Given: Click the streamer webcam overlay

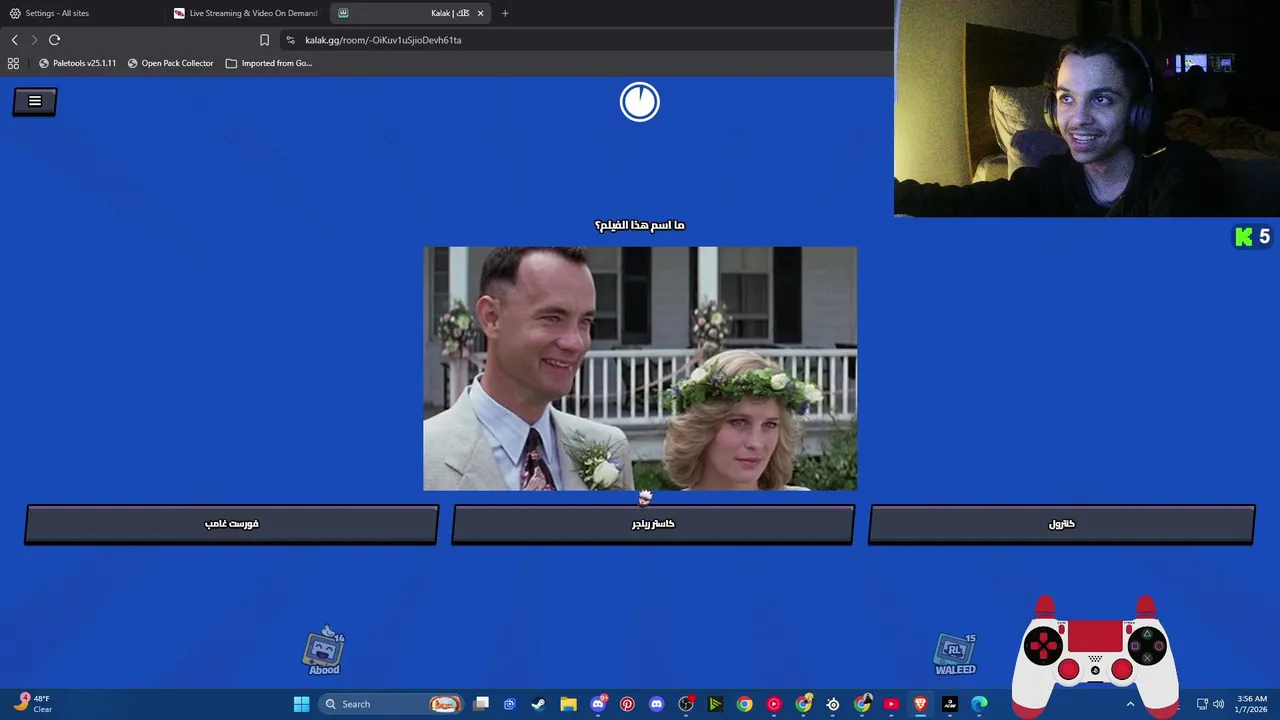Looking at the screenshot, I should [x=1087, y=108].
